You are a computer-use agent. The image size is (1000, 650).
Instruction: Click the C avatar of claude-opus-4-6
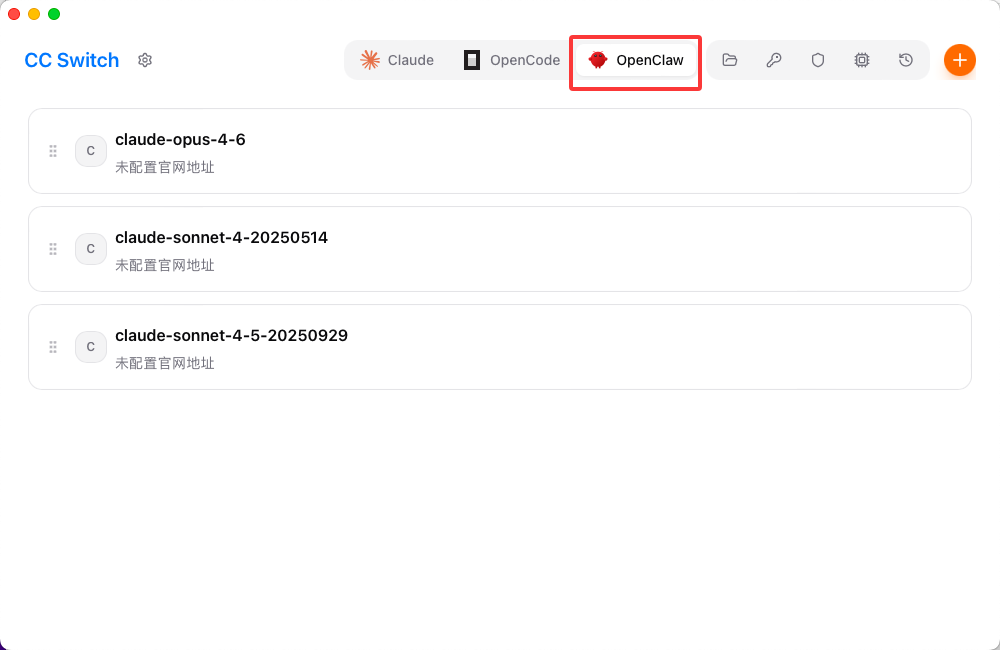point(91,151)
